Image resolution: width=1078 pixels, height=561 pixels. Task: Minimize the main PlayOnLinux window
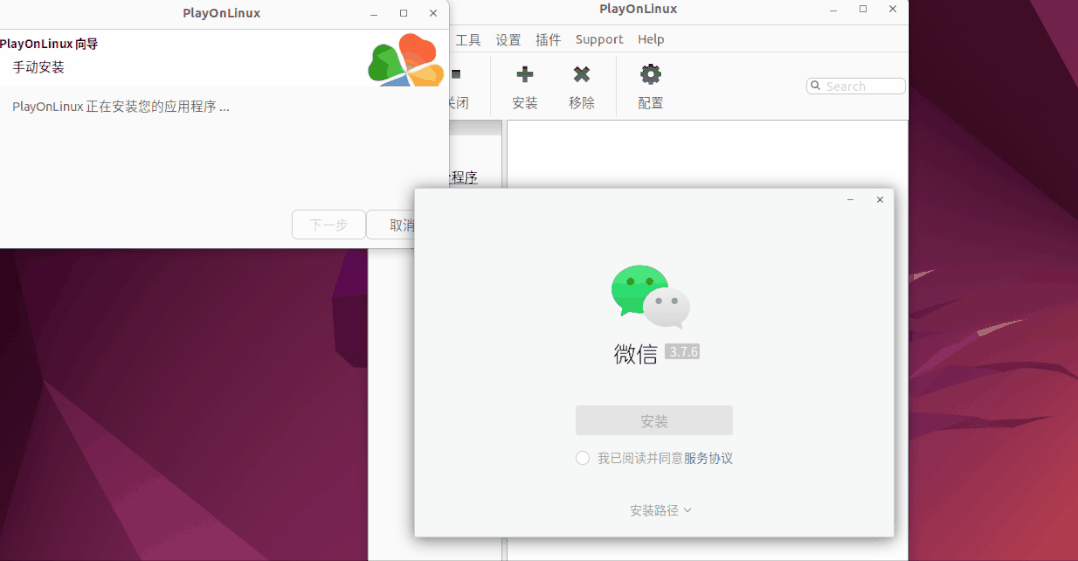[x=833, y=10]
